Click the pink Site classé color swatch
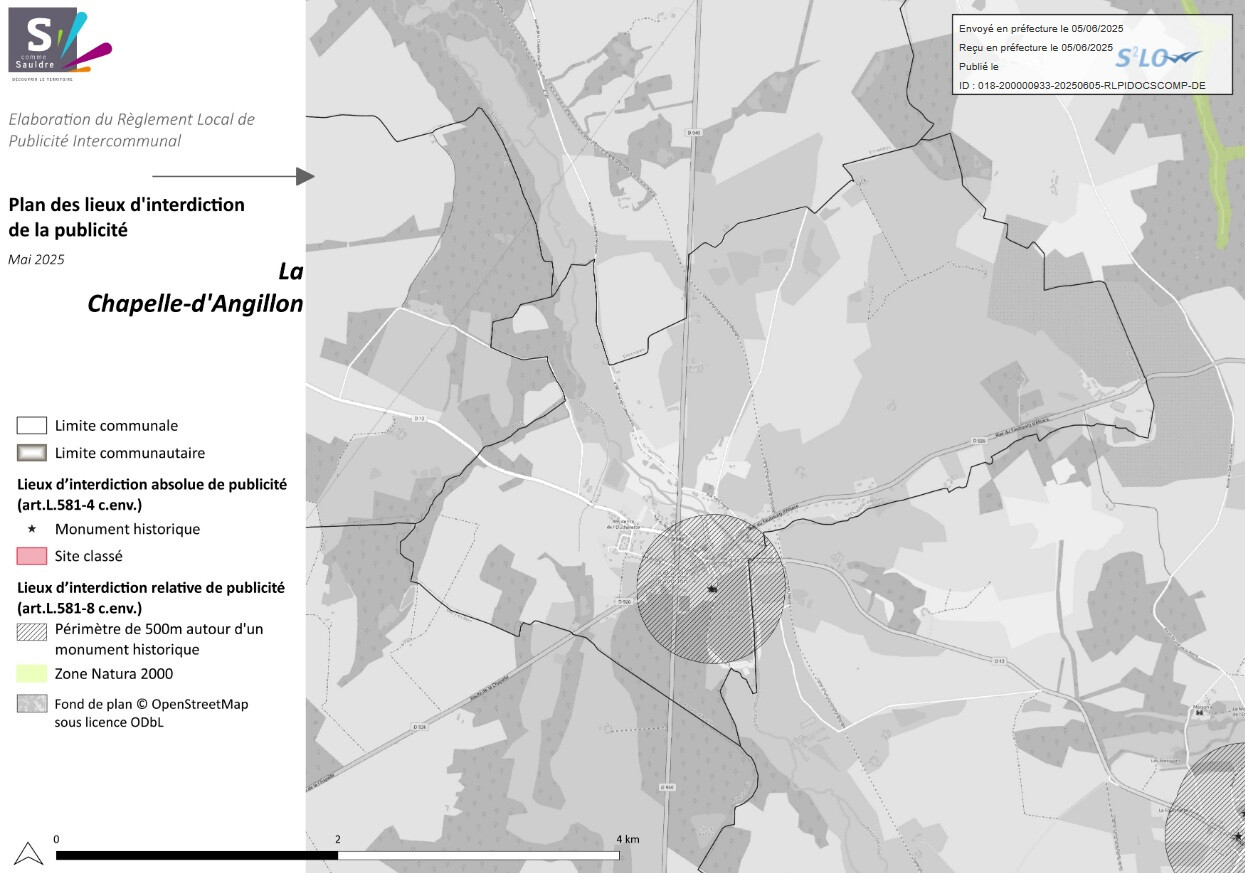The height and width of the screenshot is (873, 1246). 32,556
